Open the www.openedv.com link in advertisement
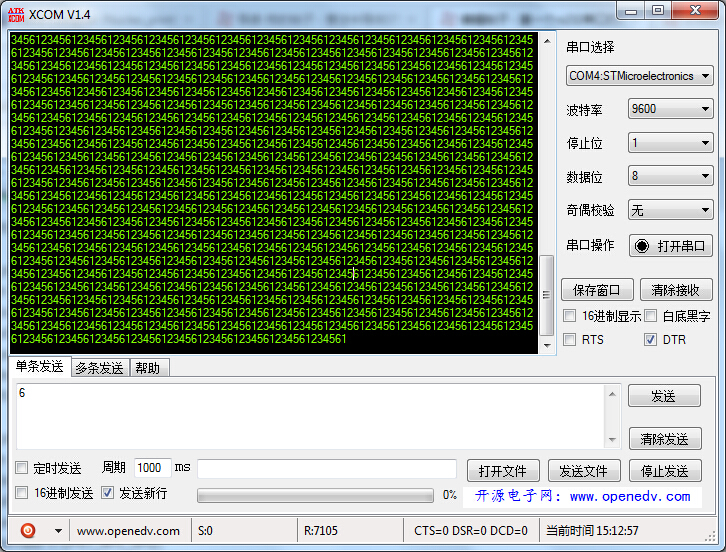The width and height of the screenshot is (726, 552). tap(630, 496)
